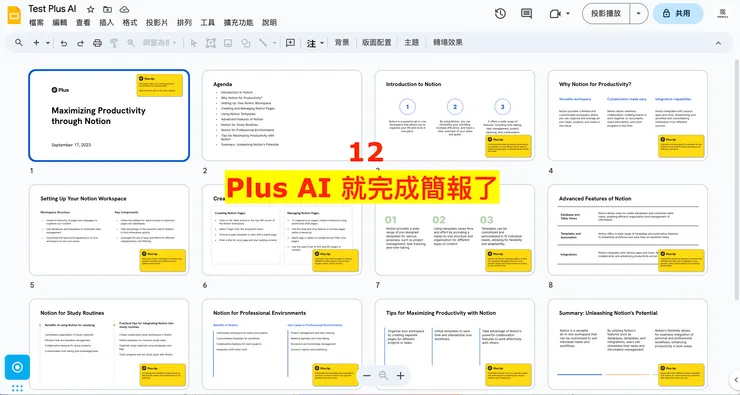Click the add comment icon
Screen dimensions: 740x395
290,43
